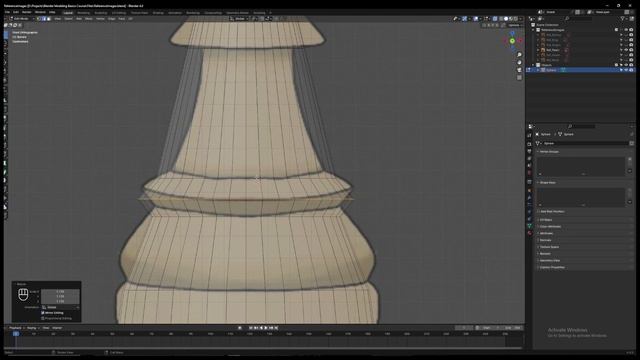Viewport: 640px width, 360px height.
Task: Toggle viewport visibility of ReferenceImages collection
Action: tap(626, 30)
